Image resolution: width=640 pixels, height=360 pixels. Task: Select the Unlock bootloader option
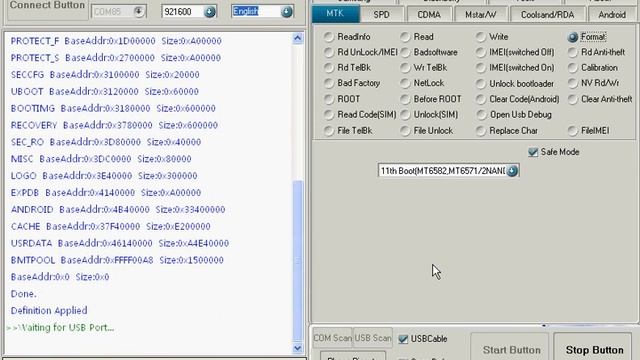481,84
